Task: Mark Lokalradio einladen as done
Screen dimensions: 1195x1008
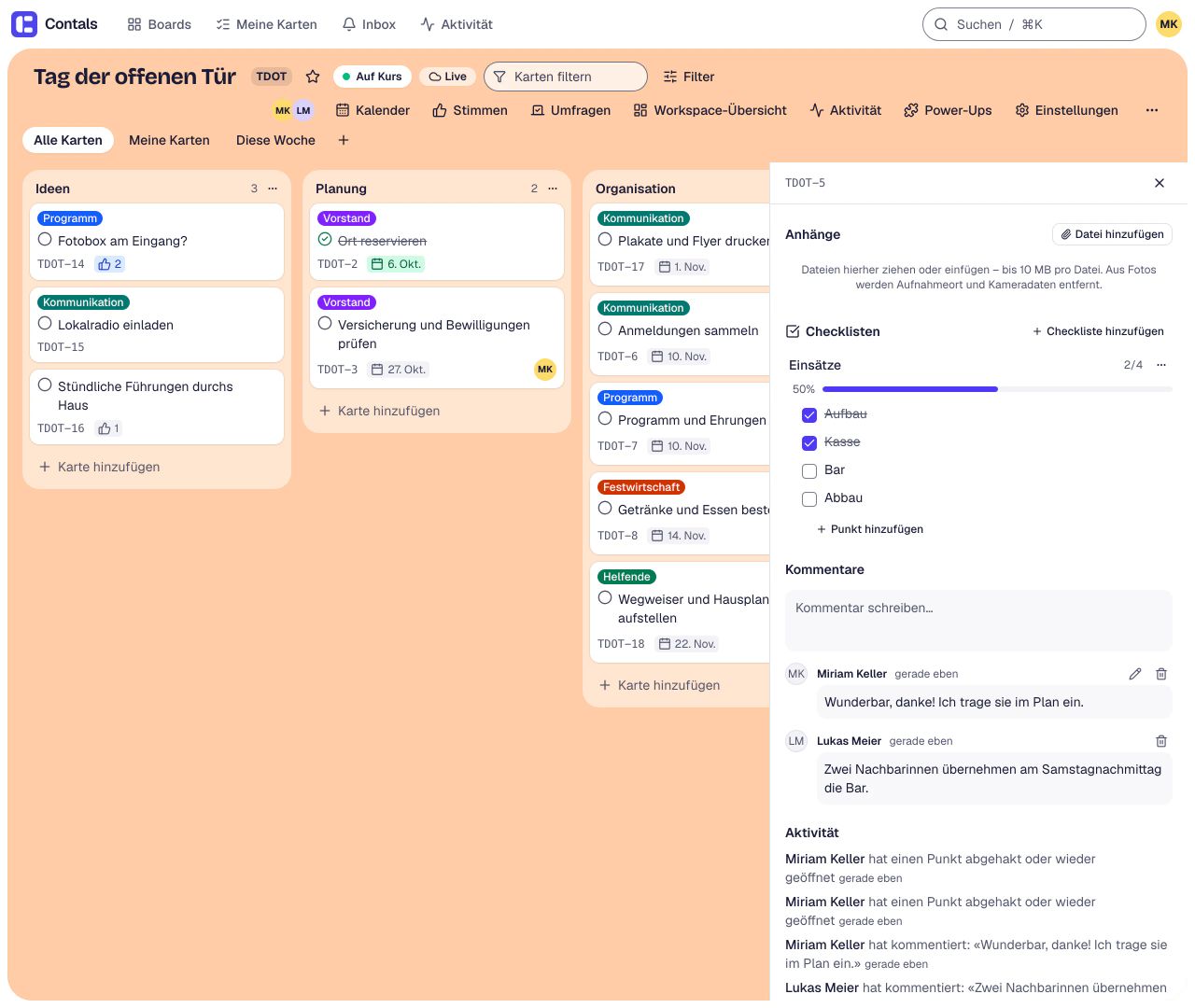Action: point(45,323)
